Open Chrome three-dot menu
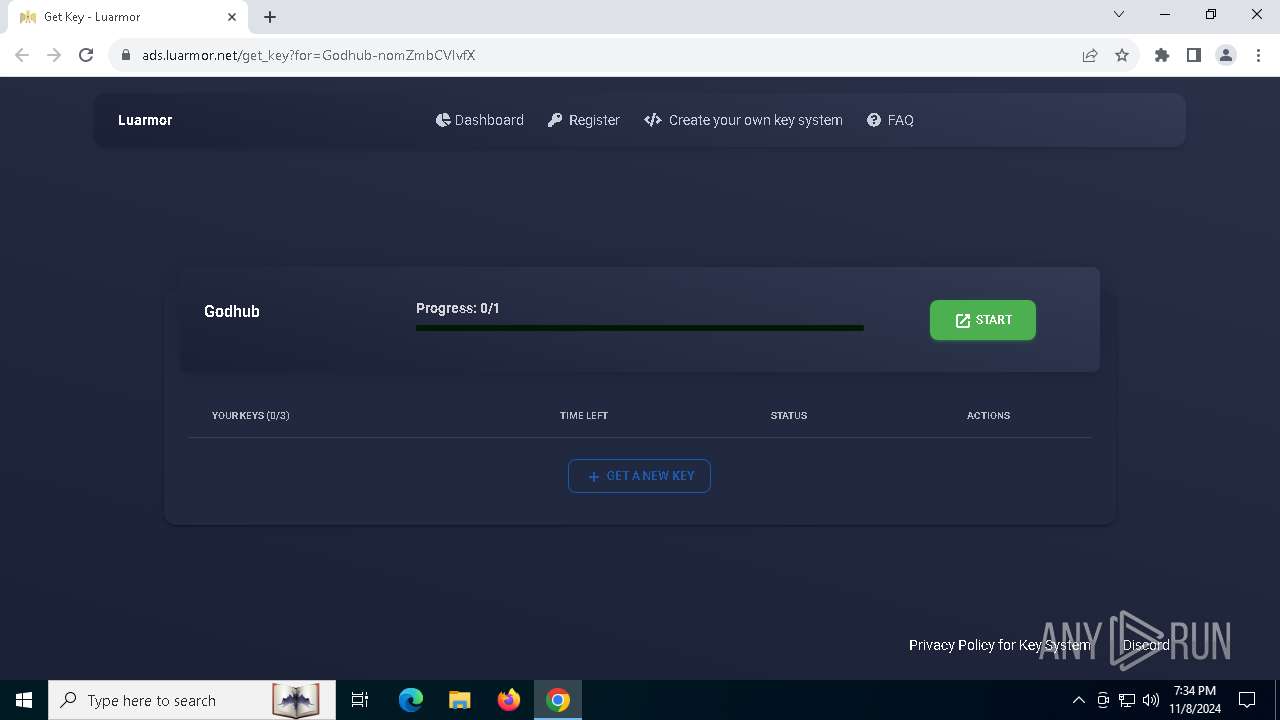The image size is (1280, 720). (1258, 55)
